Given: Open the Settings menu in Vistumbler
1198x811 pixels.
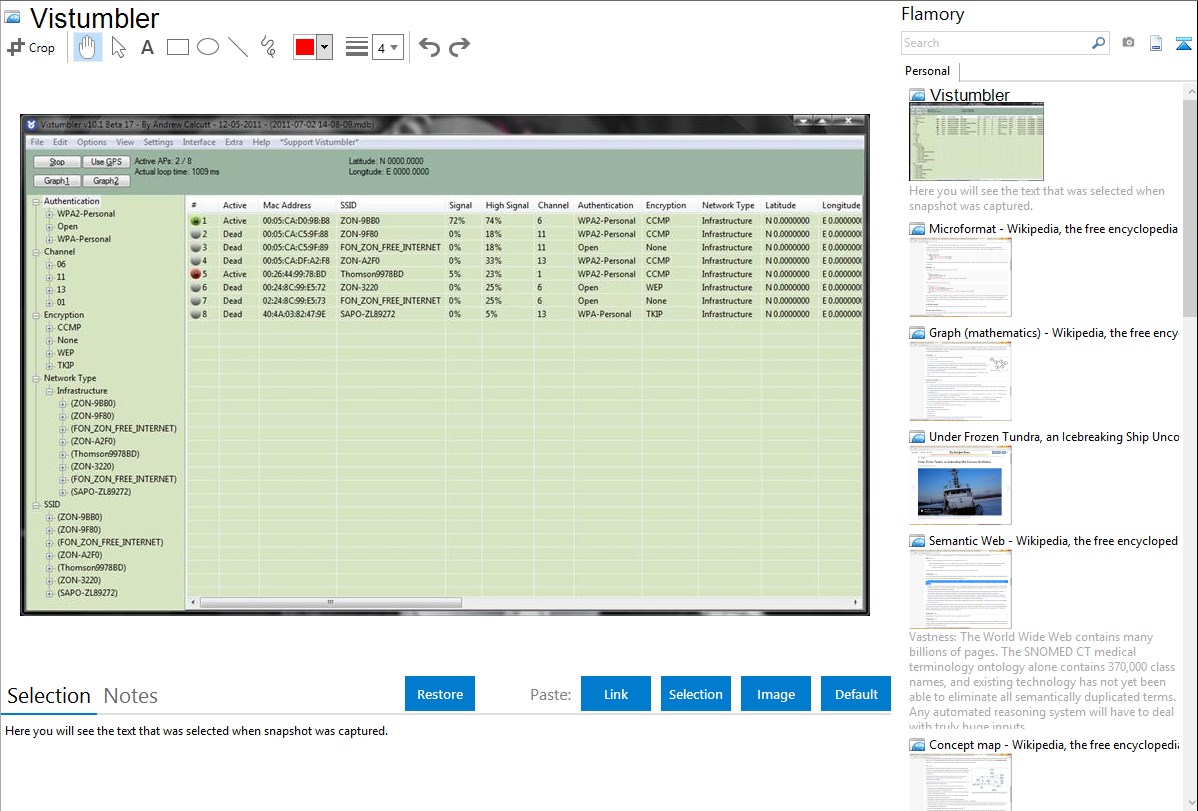Looking at the screenshot, I should point(158,142).
